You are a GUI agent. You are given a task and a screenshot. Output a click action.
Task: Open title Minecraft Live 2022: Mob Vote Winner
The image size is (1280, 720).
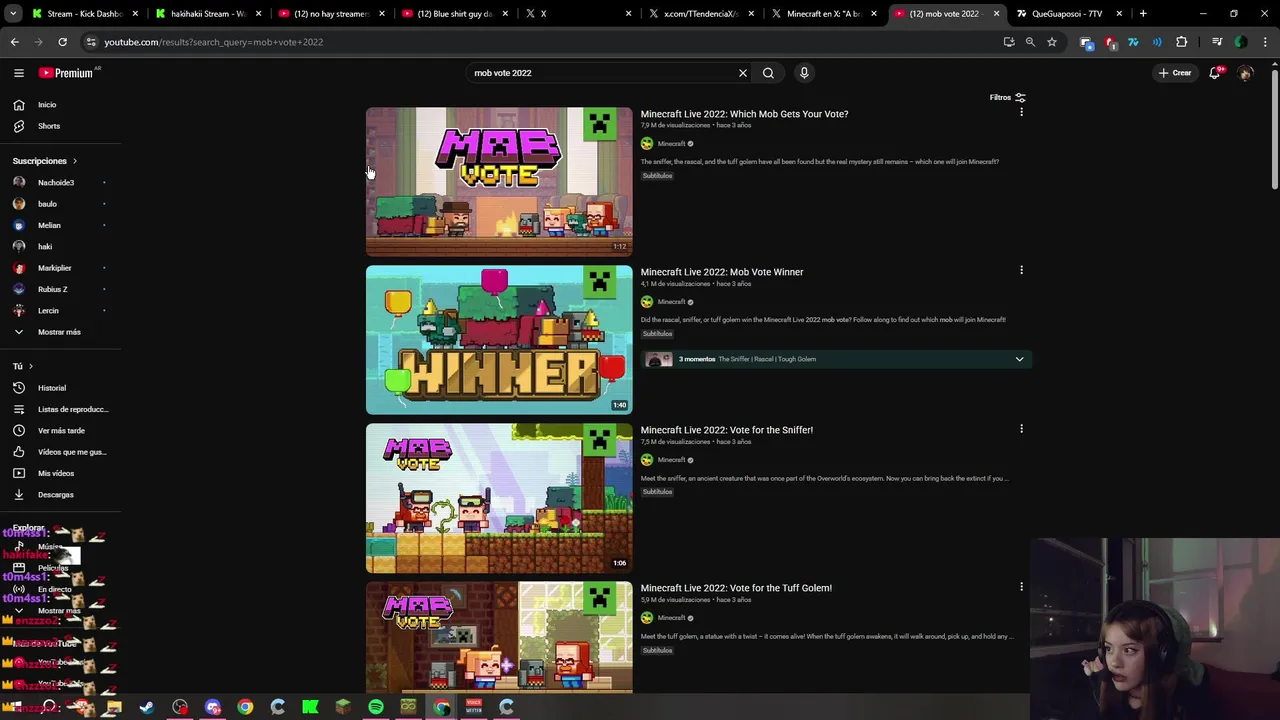(722, 272)
